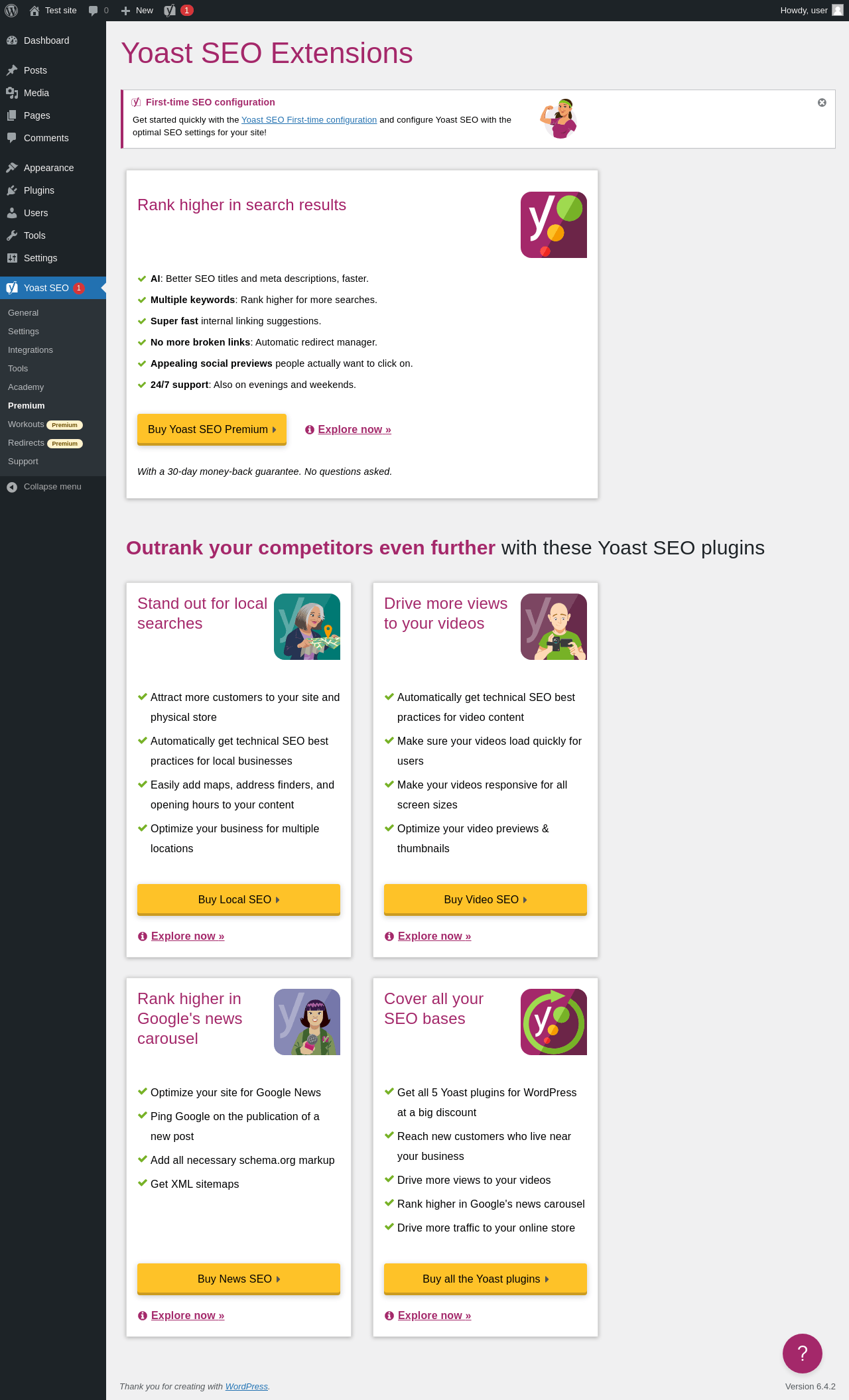This screenshot has width=849, height=1400.
Task: Click "24/7 support" feature line
Action: [253, 385]
